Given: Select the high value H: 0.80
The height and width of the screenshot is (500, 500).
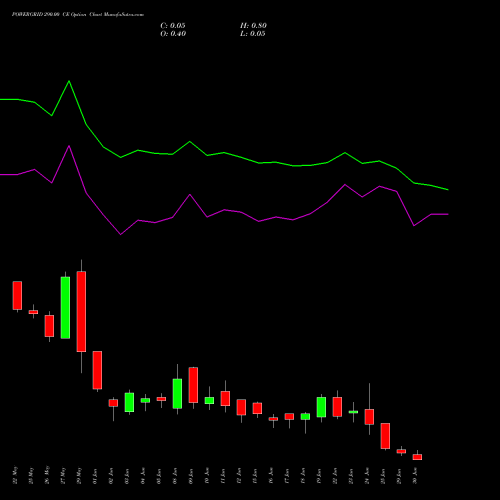Looking at the screenshot, I should pos(253,26).
